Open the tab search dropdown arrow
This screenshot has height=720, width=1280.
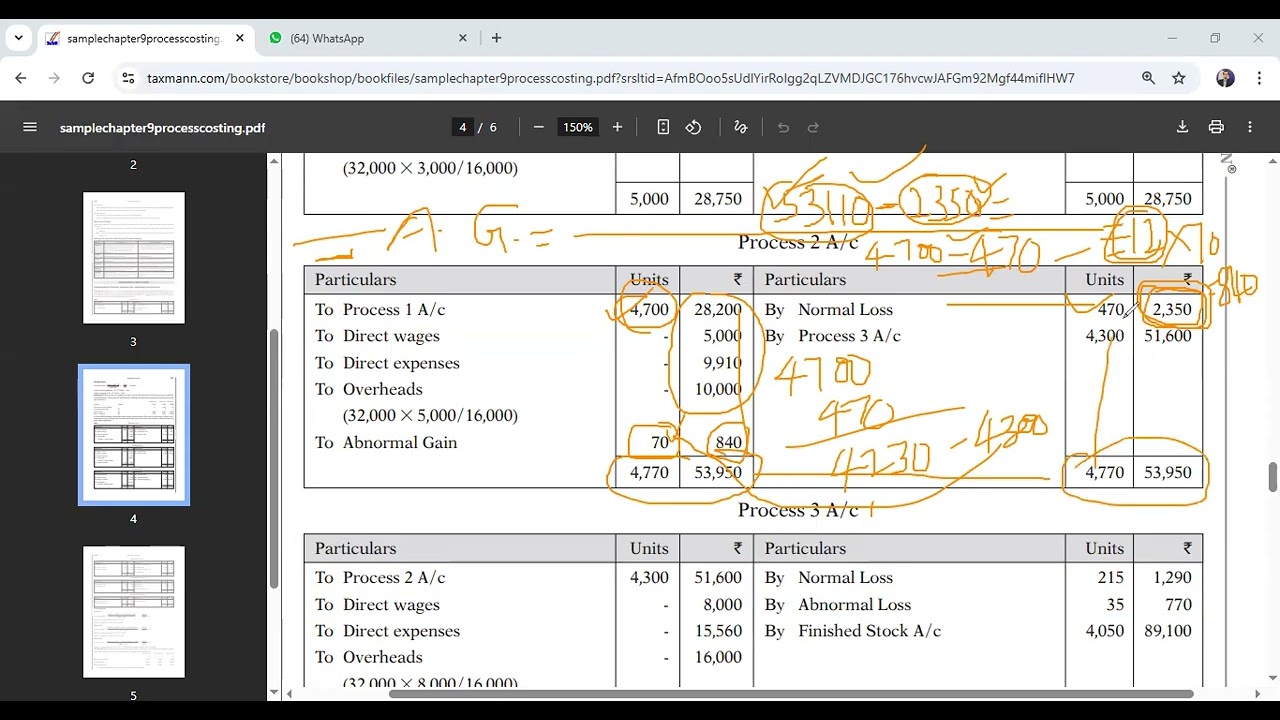(18, 38)
